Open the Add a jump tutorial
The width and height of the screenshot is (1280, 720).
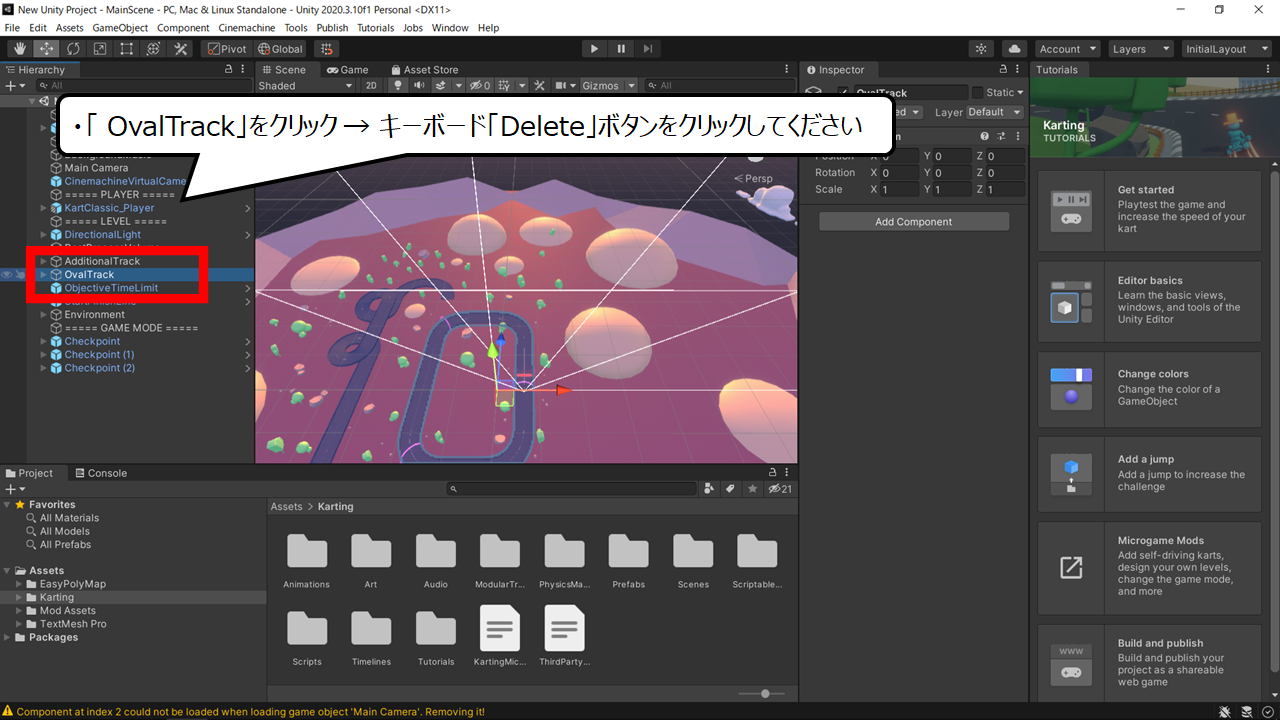1150,474
